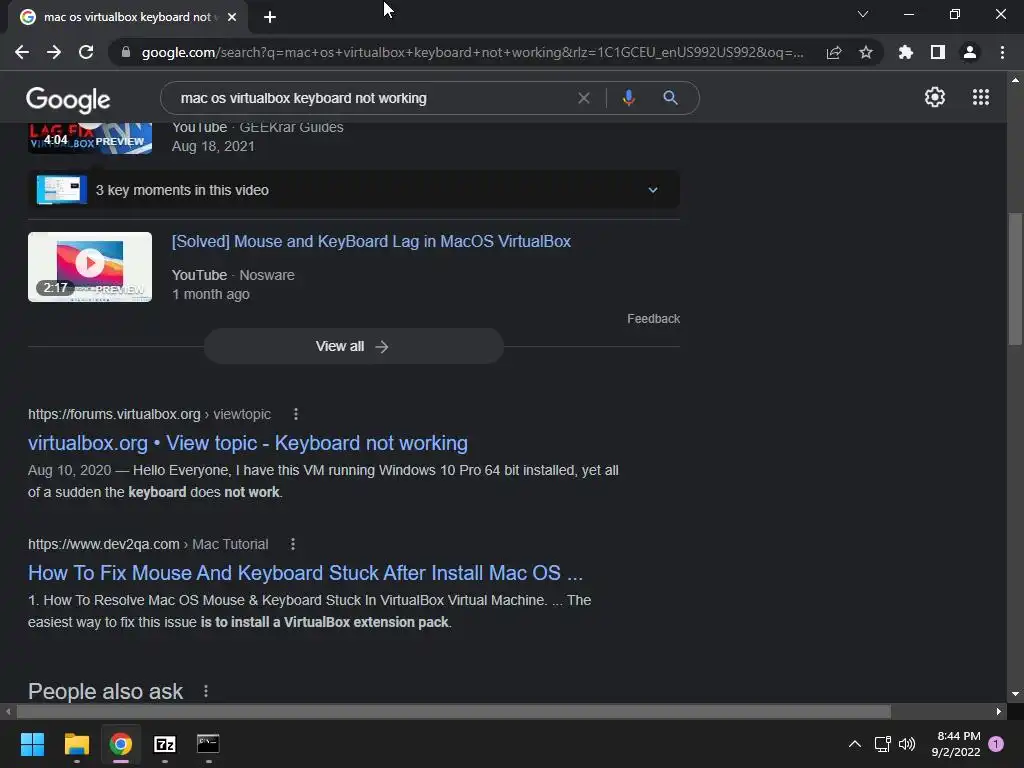Open more options for dev2qa.com result

click(x=293, y=544)
